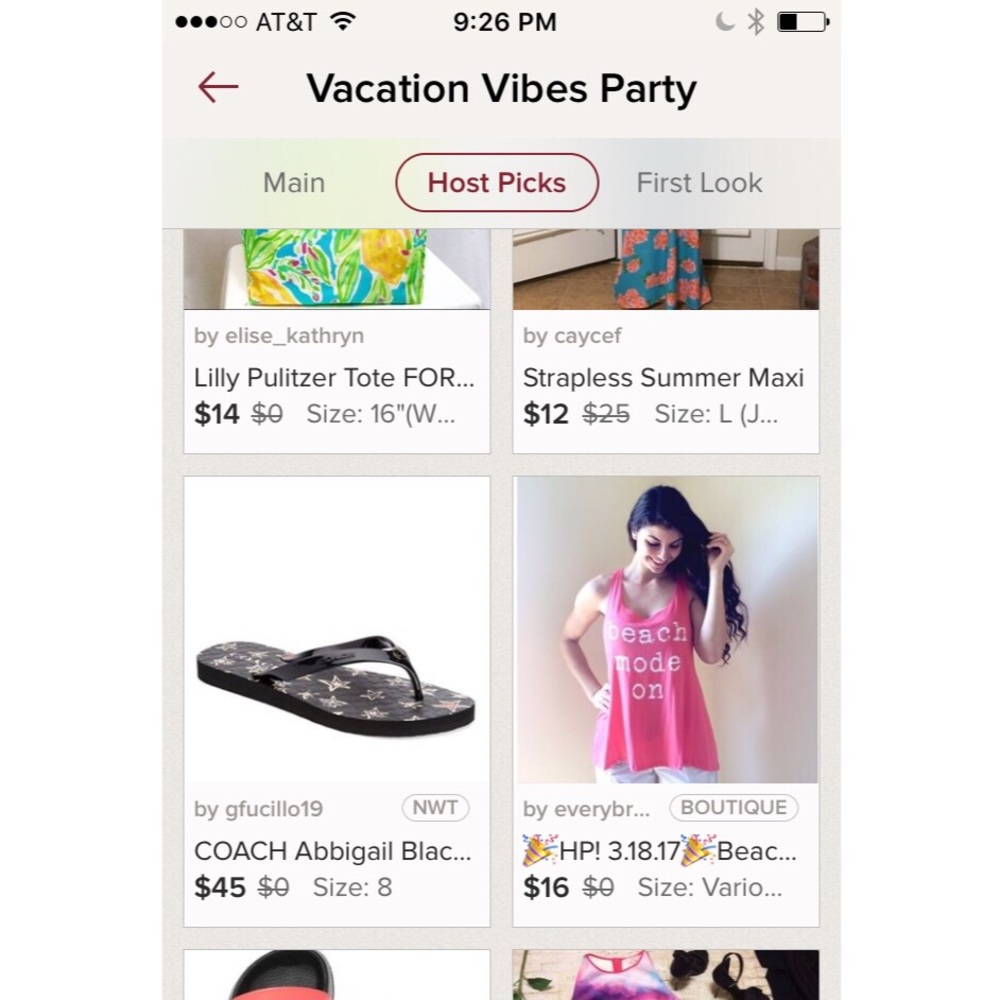Switch to the Main tab

point(294,183)
